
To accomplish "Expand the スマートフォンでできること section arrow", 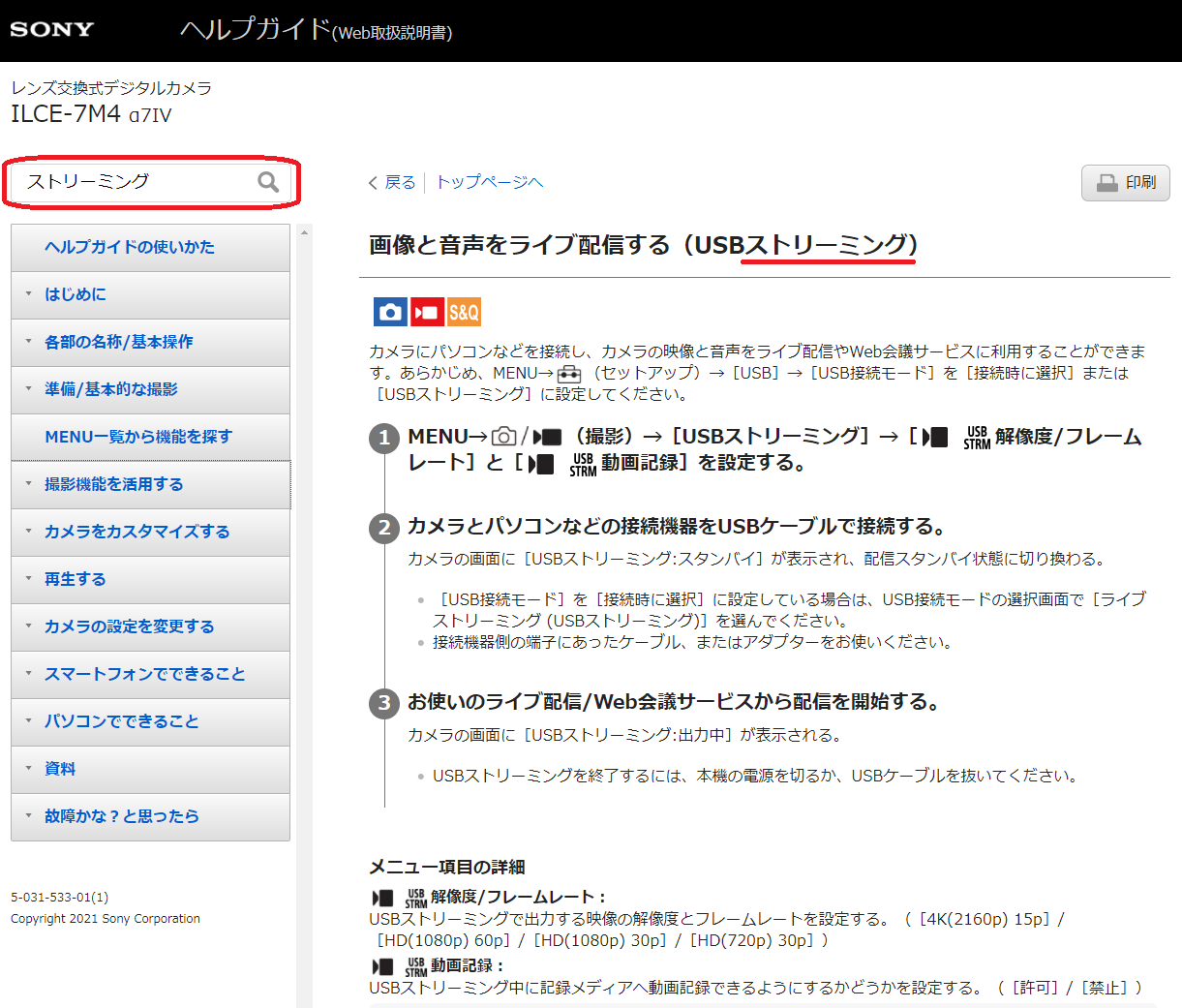I will click(x=28, y=673).
